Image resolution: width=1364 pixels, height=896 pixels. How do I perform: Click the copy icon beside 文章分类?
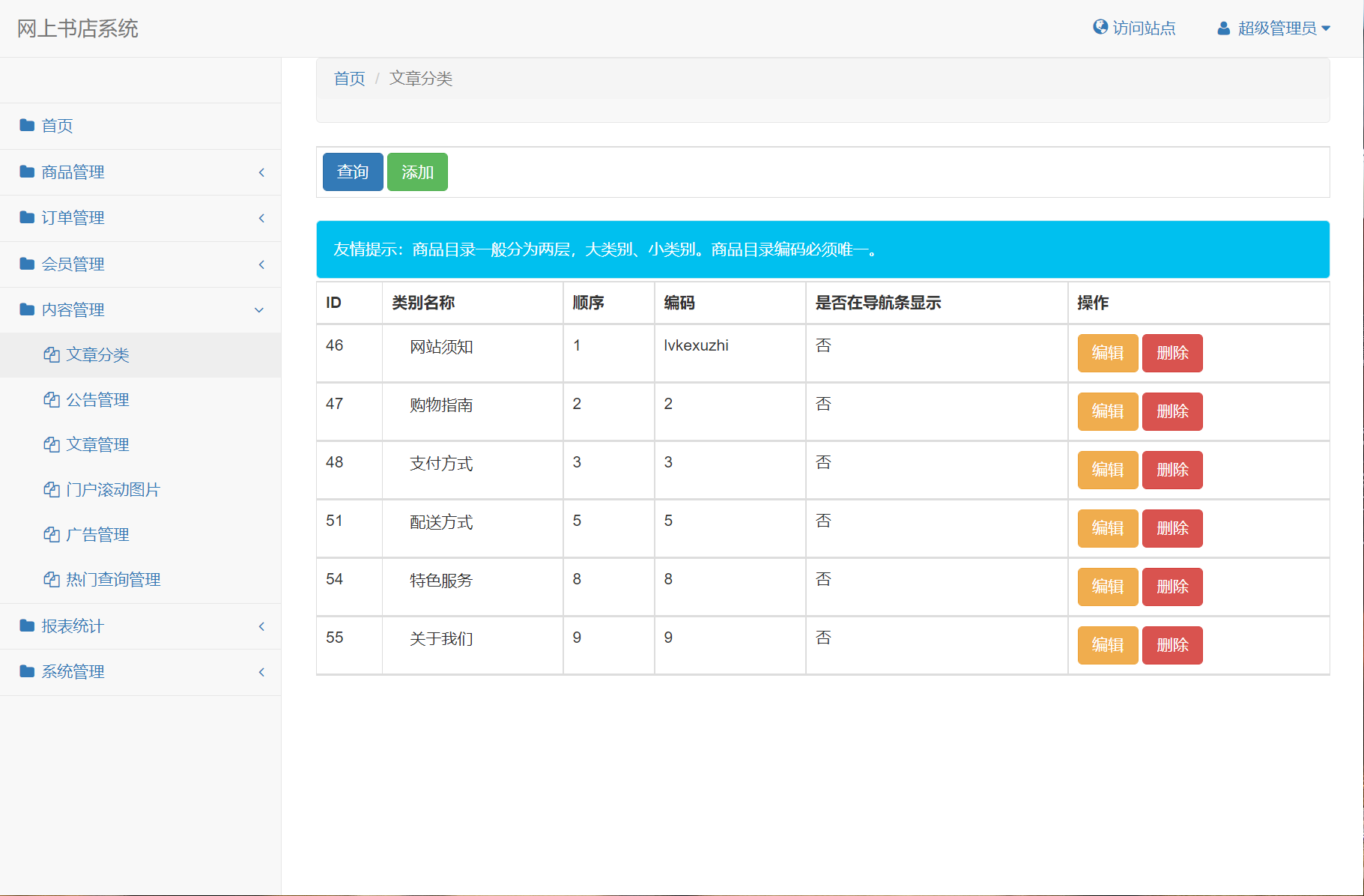(51, 355)
